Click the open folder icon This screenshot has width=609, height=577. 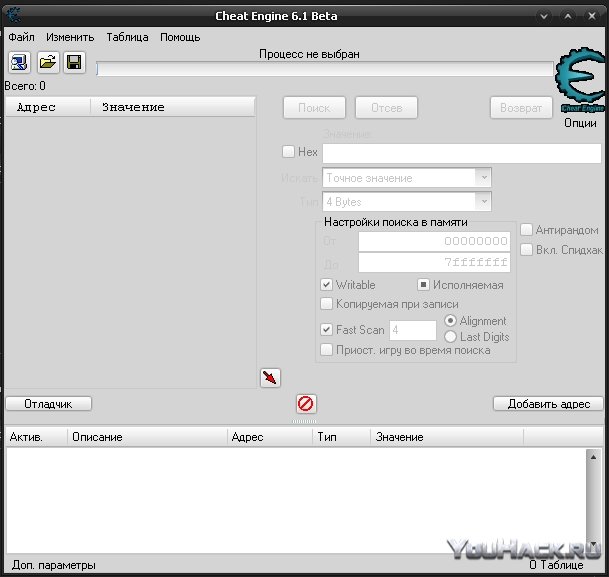click(47, 62)
